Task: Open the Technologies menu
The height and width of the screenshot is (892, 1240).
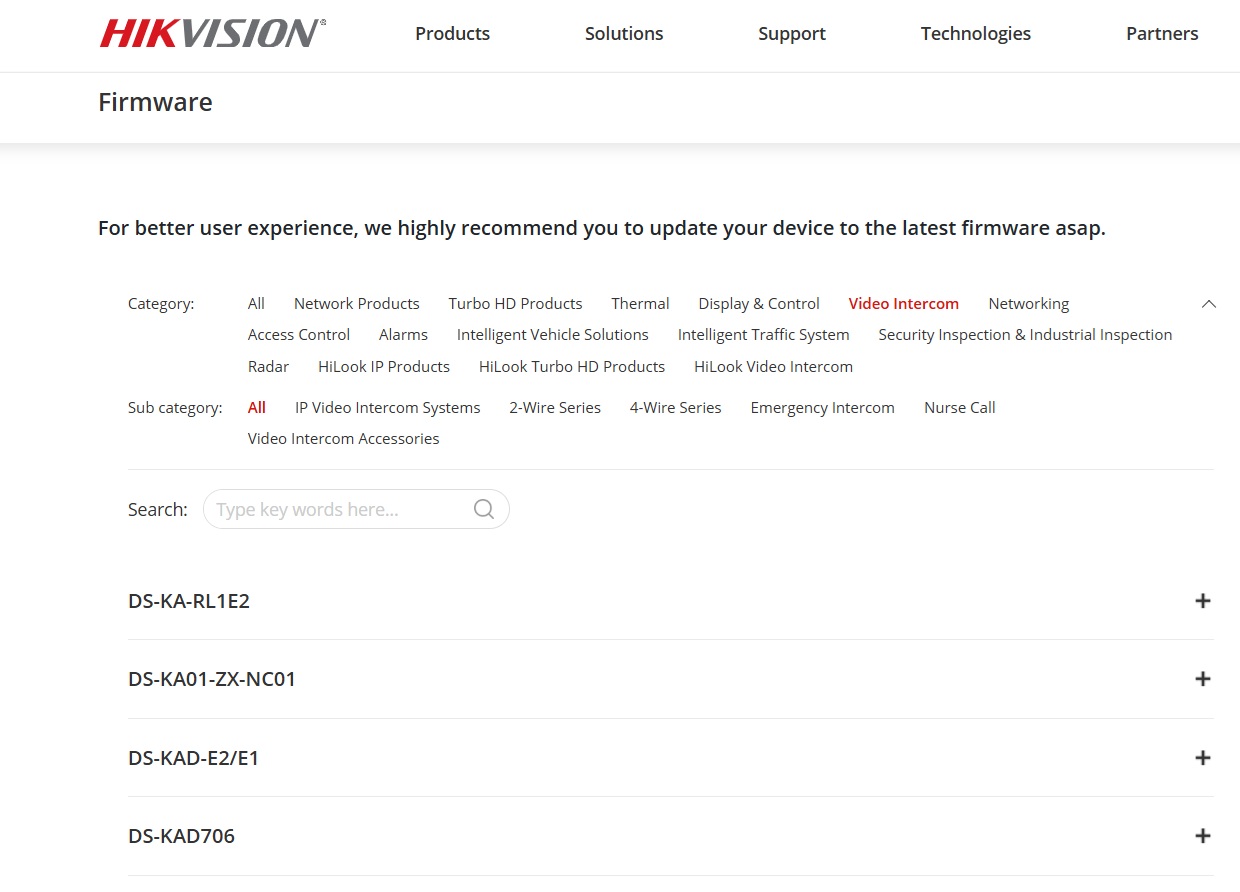Action: coord(976,34)
